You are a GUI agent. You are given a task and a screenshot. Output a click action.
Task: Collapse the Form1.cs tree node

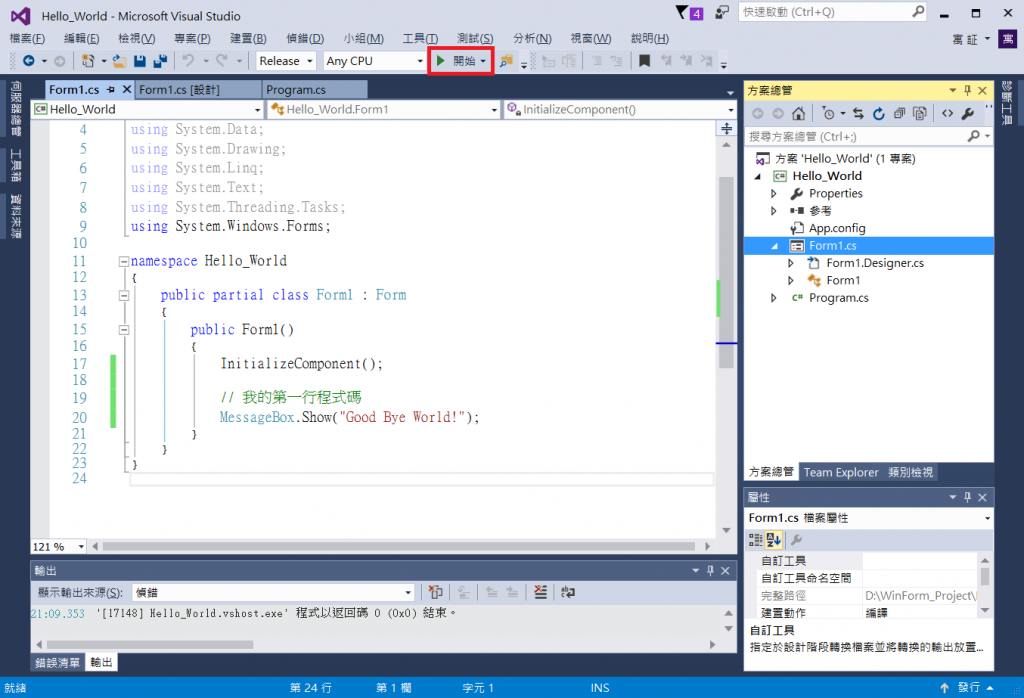pos(775,246)
